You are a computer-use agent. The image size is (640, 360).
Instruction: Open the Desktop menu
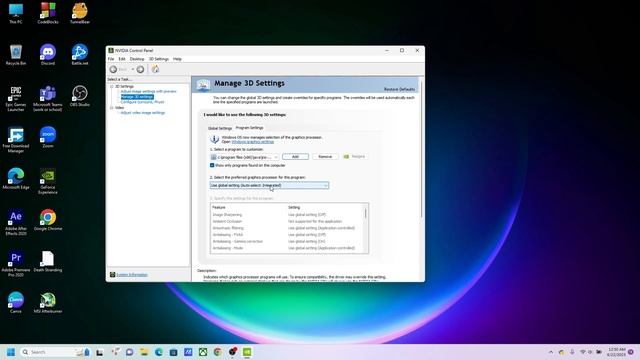pyautogui.click(x=137, y=59)
